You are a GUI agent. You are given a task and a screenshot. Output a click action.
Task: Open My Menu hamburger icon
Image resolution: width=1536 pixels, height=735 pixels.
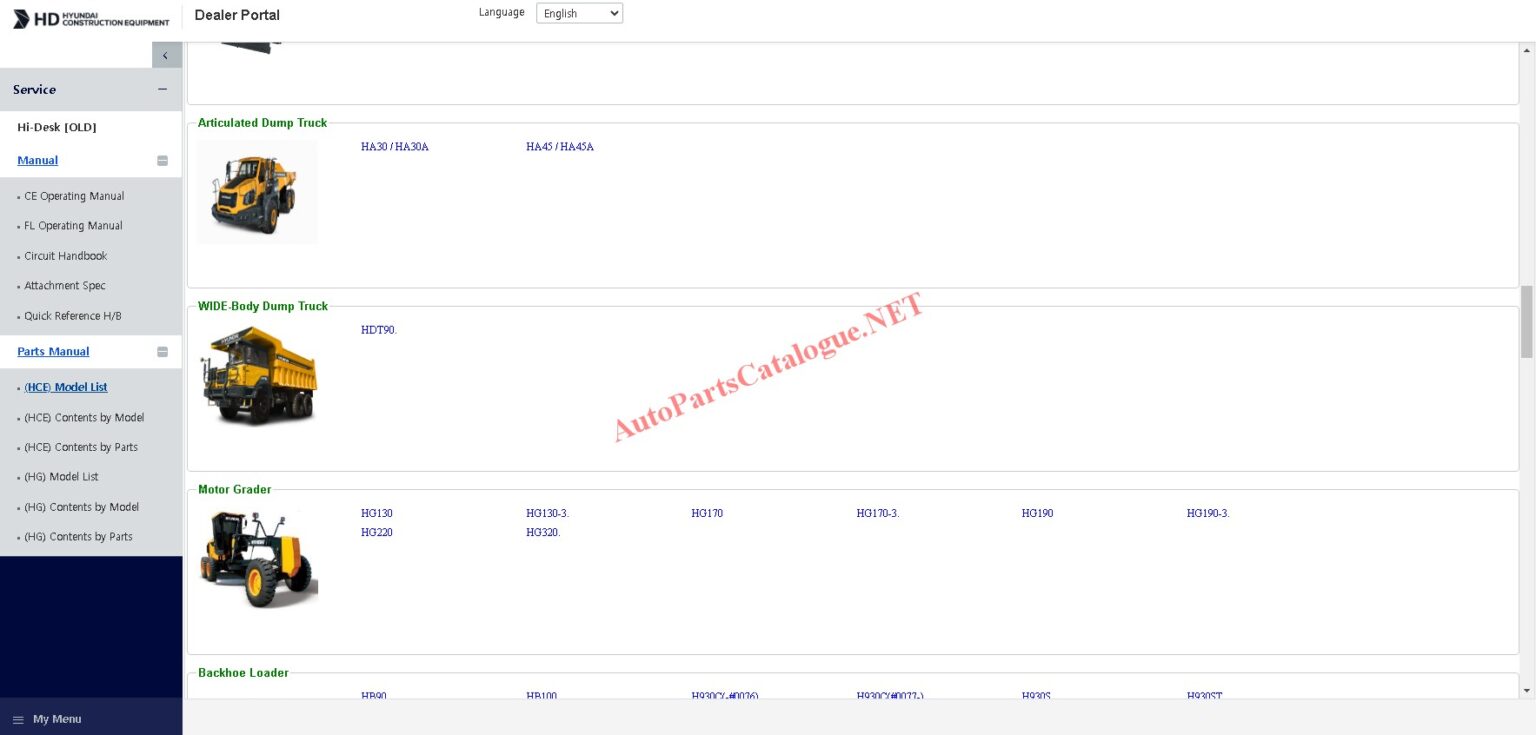coord(17,719)
